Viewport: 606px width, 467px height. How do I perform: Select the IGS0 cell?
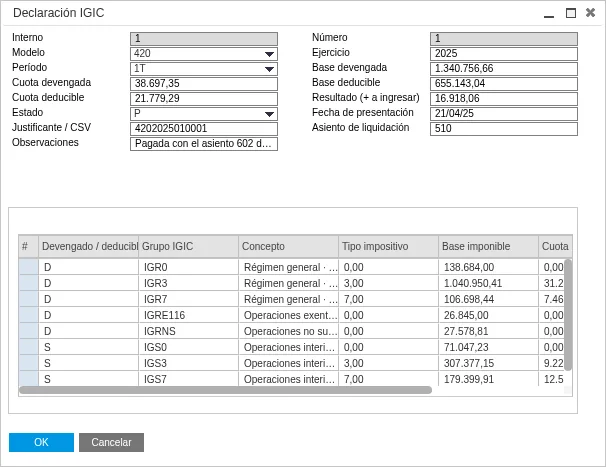pyautogui.click(x=189, y=347)
